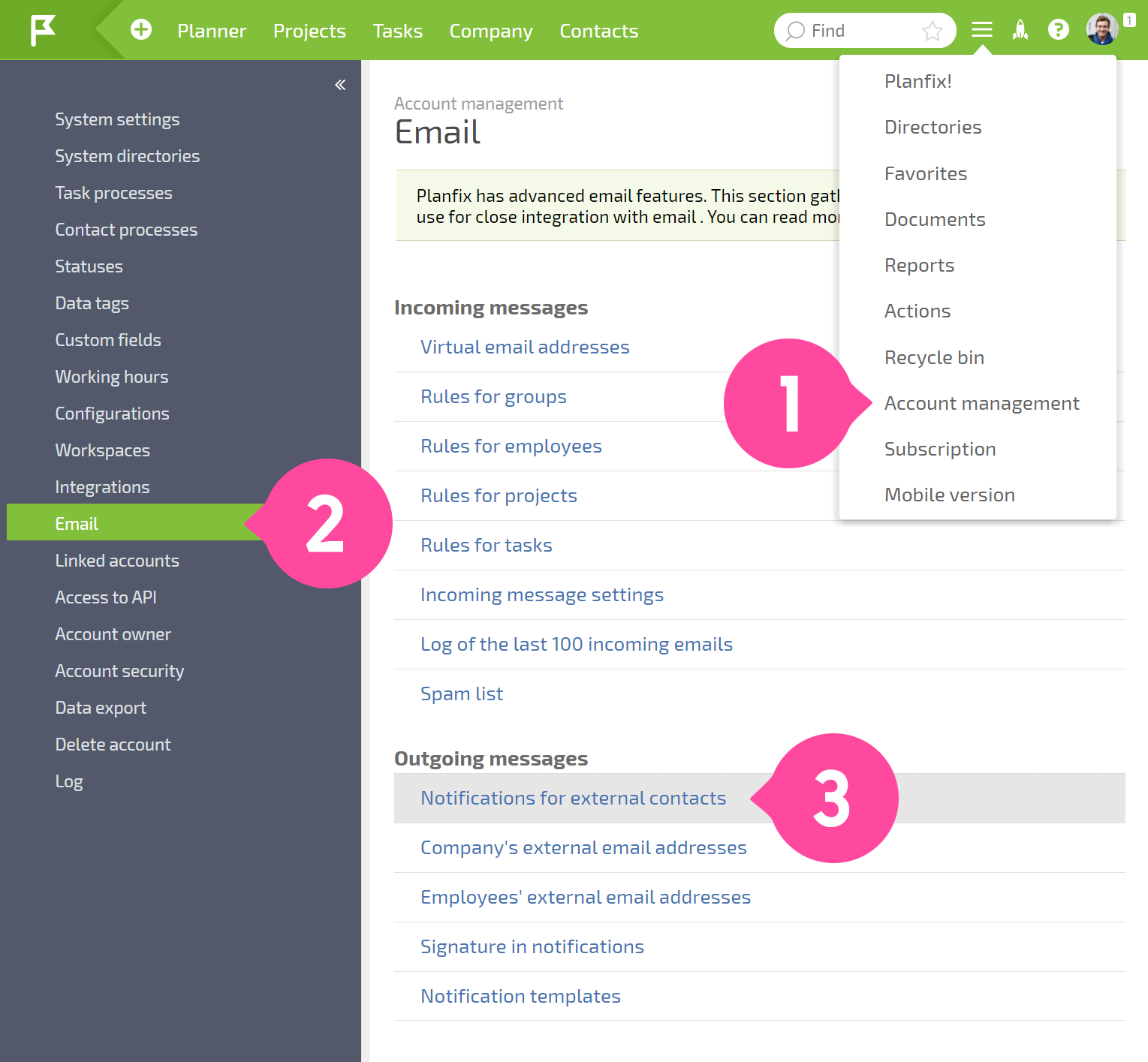Open Signature in notifications link
Viewport: 1148px width, 1062px height.
[532, 946]
